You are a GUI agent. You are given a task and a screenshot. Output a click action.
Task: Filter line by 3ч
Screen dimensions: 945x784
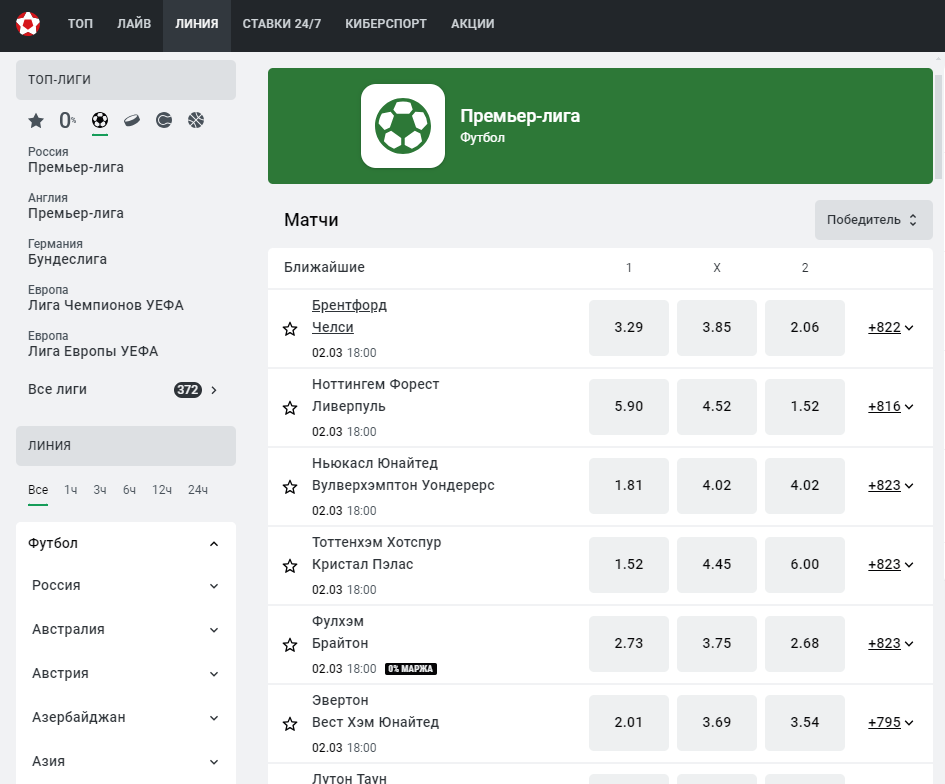[x=99, y=490]
